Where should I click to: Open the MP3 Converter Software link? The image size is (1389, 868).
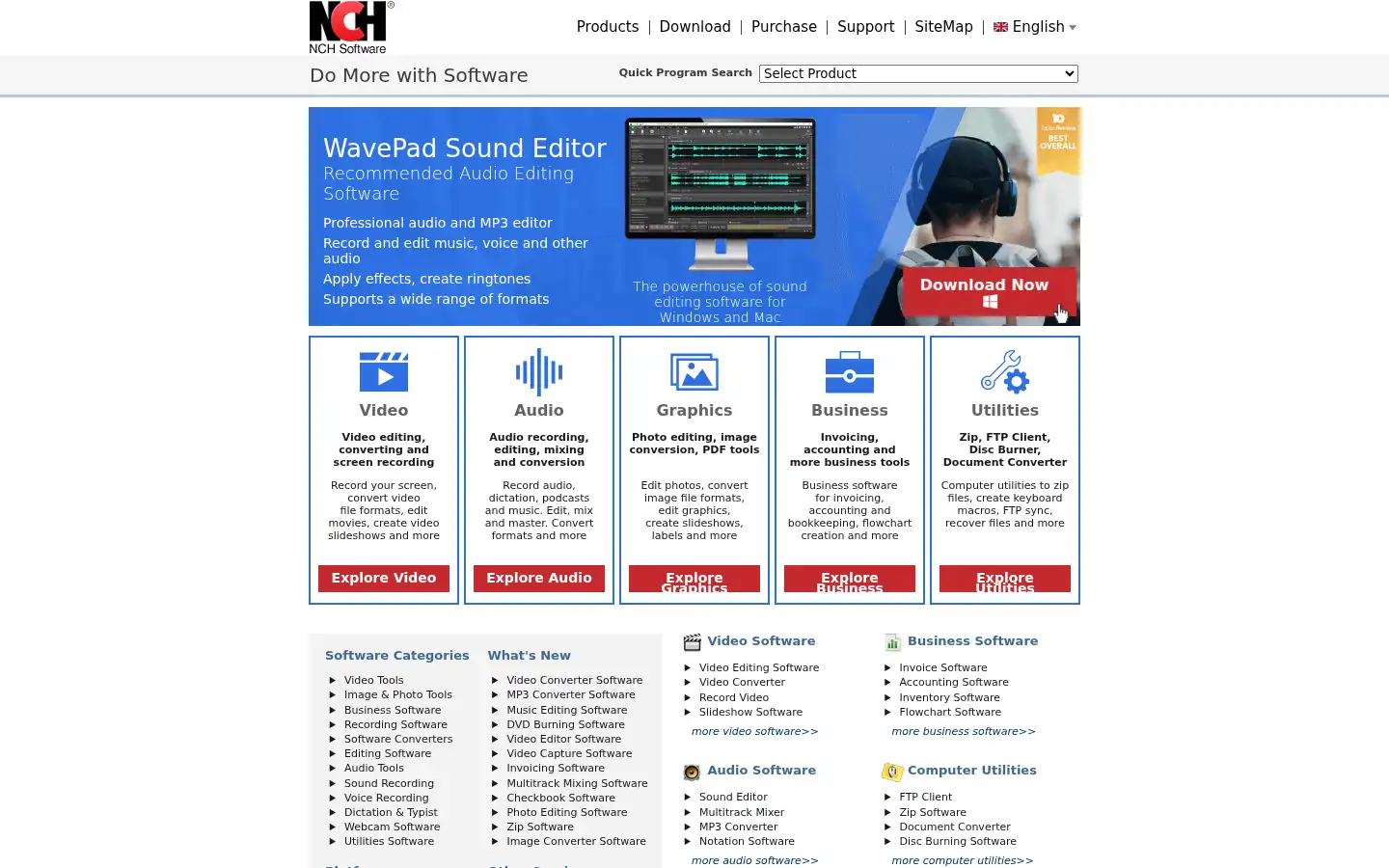click(x=571, y=695)
